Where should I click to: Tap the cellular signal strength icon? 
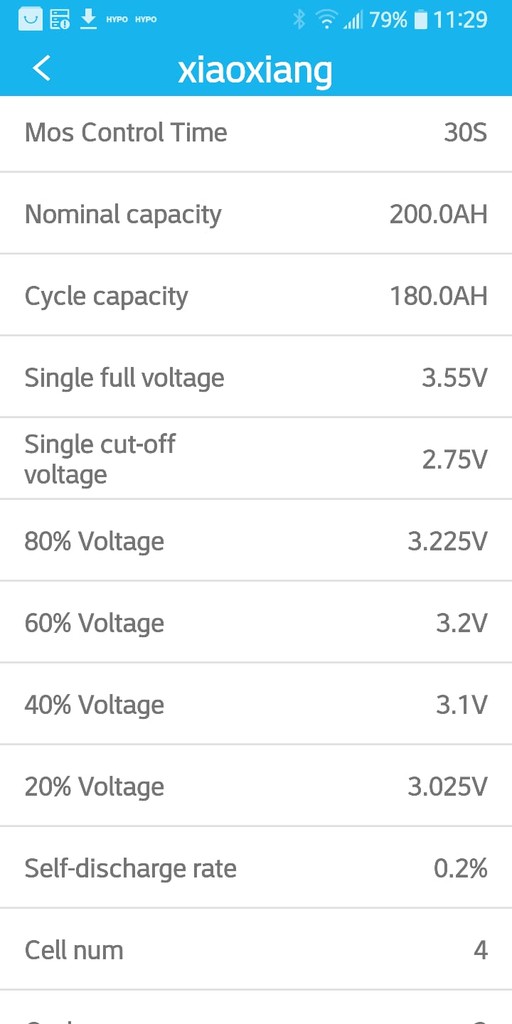pyautogui.click(x=353, y=20)
